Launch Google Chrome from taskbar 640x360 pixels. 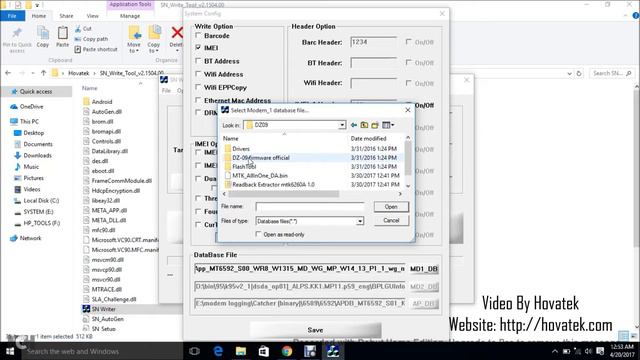[x=287, y=351]
